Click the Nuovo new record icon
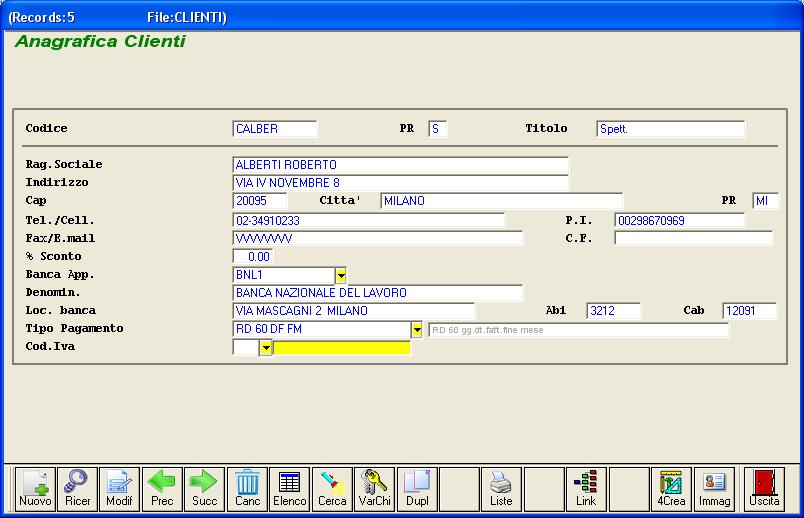 click(x=35, y=489)
